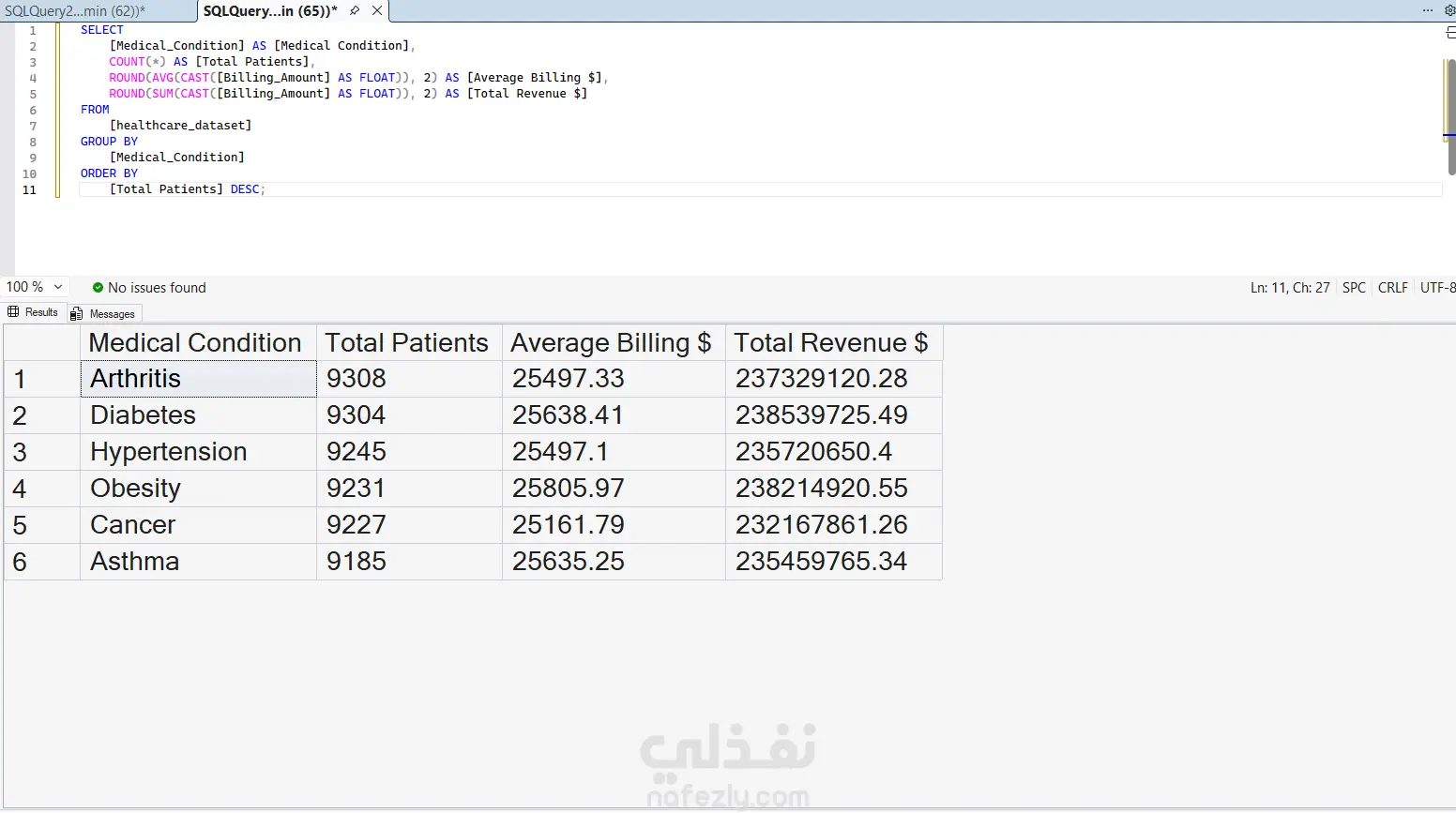Pin the SQLQuery (65) tab
The width and height of the screenshot is (1456, 813).
(355, 10)
